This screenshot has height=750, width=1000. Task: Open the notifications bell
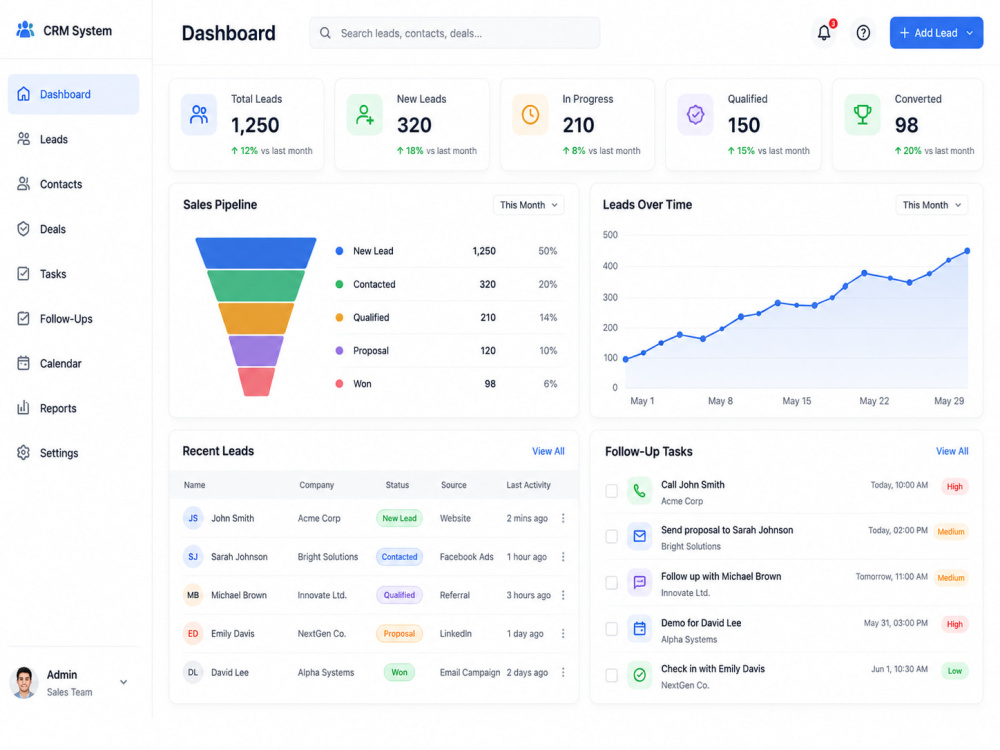(x=824, y=33)
